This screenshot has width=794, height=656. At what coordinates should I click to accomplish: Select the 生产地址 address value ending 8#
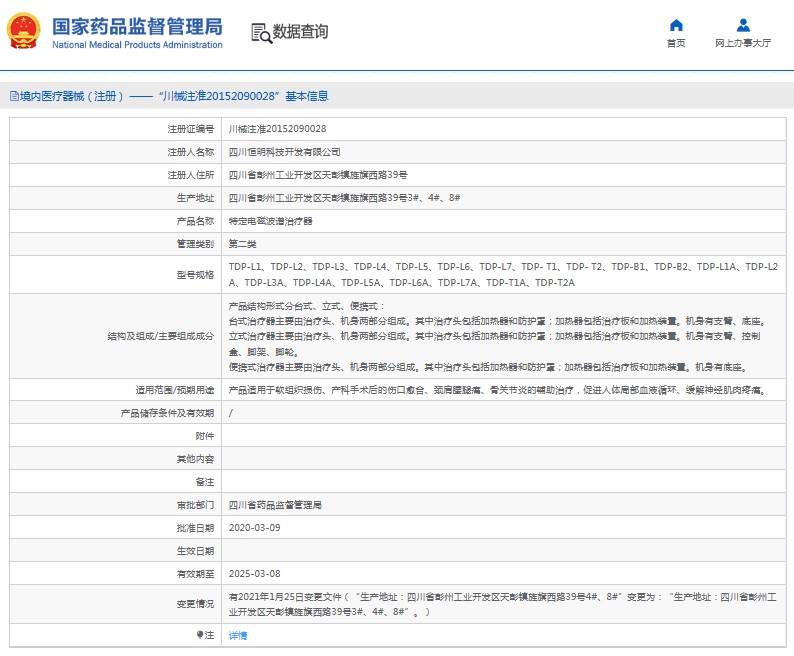point(344,198)
